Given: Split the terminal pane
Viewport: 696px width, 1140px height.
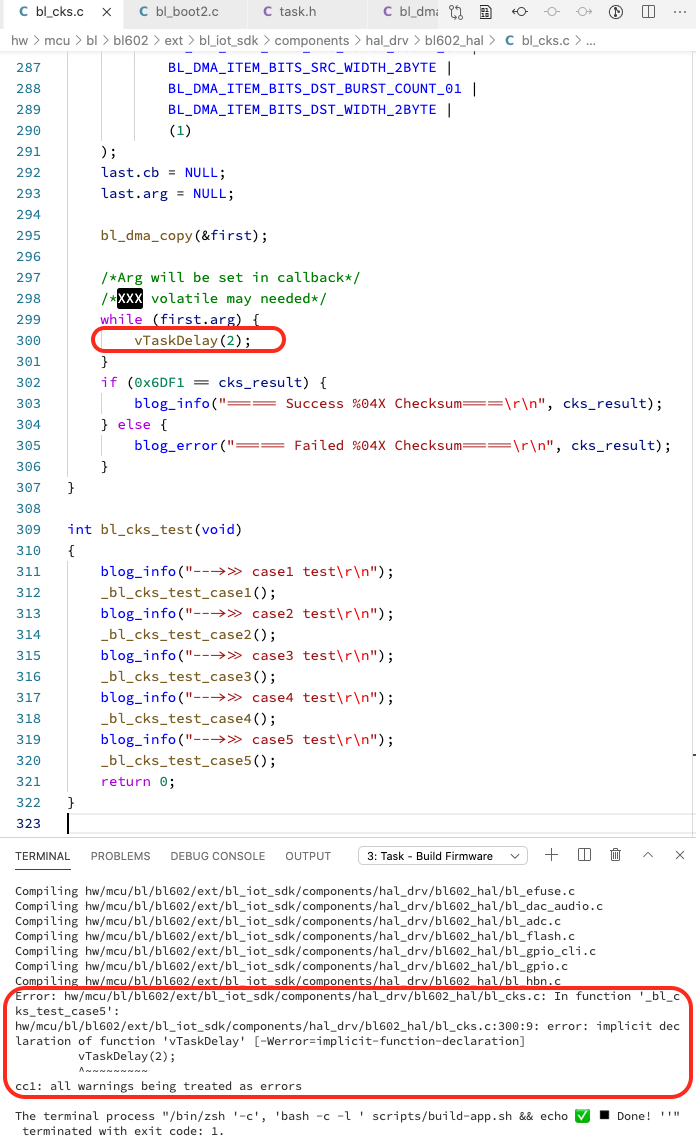Looking at the screenshot, I should [x=584, y=855].
